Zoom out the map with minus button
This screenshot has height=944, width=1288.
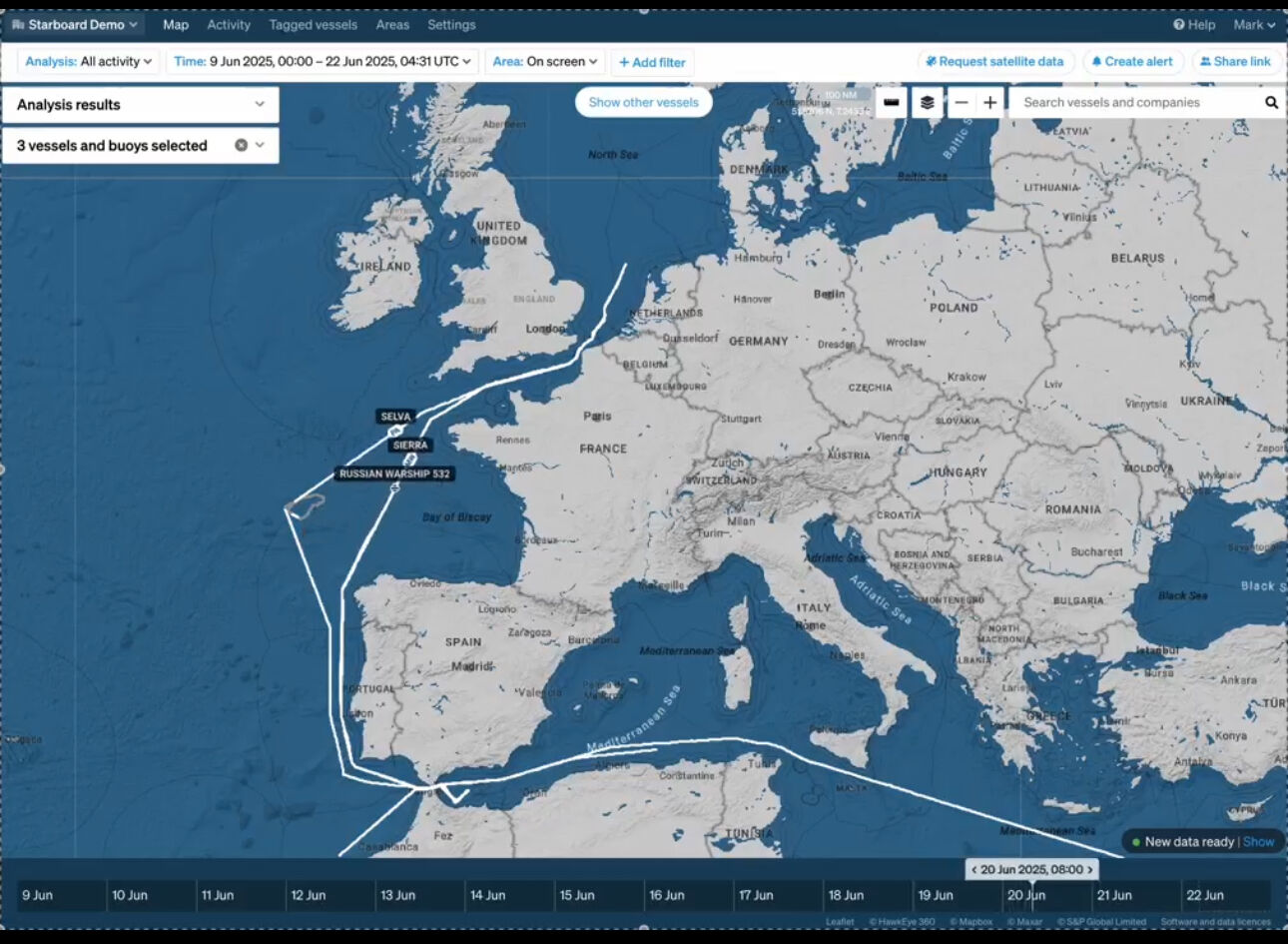coord(961,103)
